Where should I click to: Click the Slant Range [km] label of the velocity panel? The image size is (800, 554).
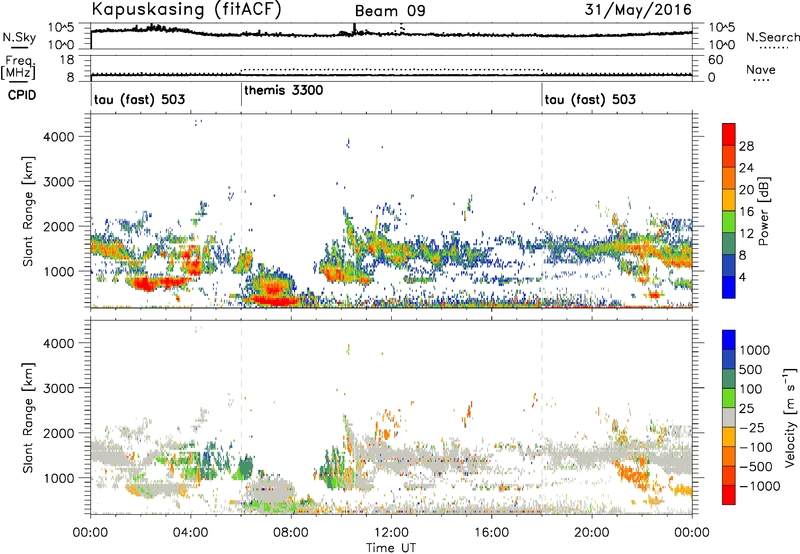click(29, 418)
